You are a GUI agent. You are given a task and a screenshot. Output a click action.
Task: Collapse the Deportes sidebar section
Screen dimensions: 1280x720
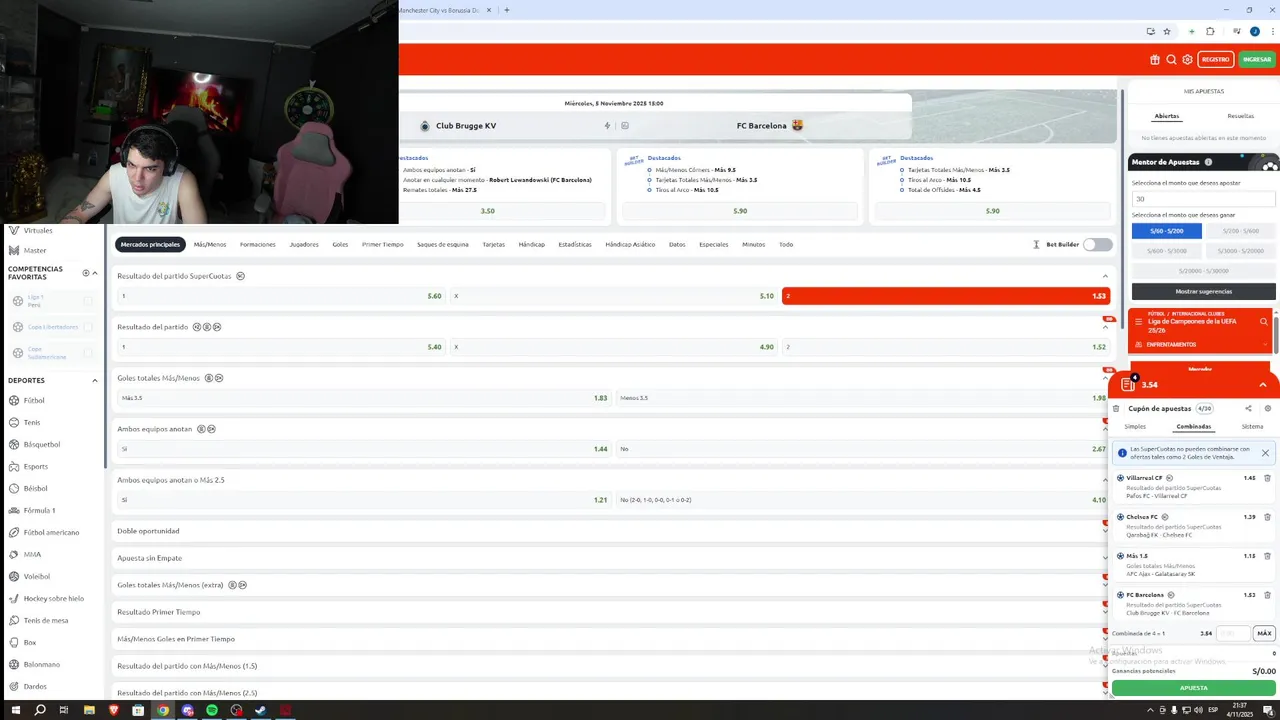(95, 381)
